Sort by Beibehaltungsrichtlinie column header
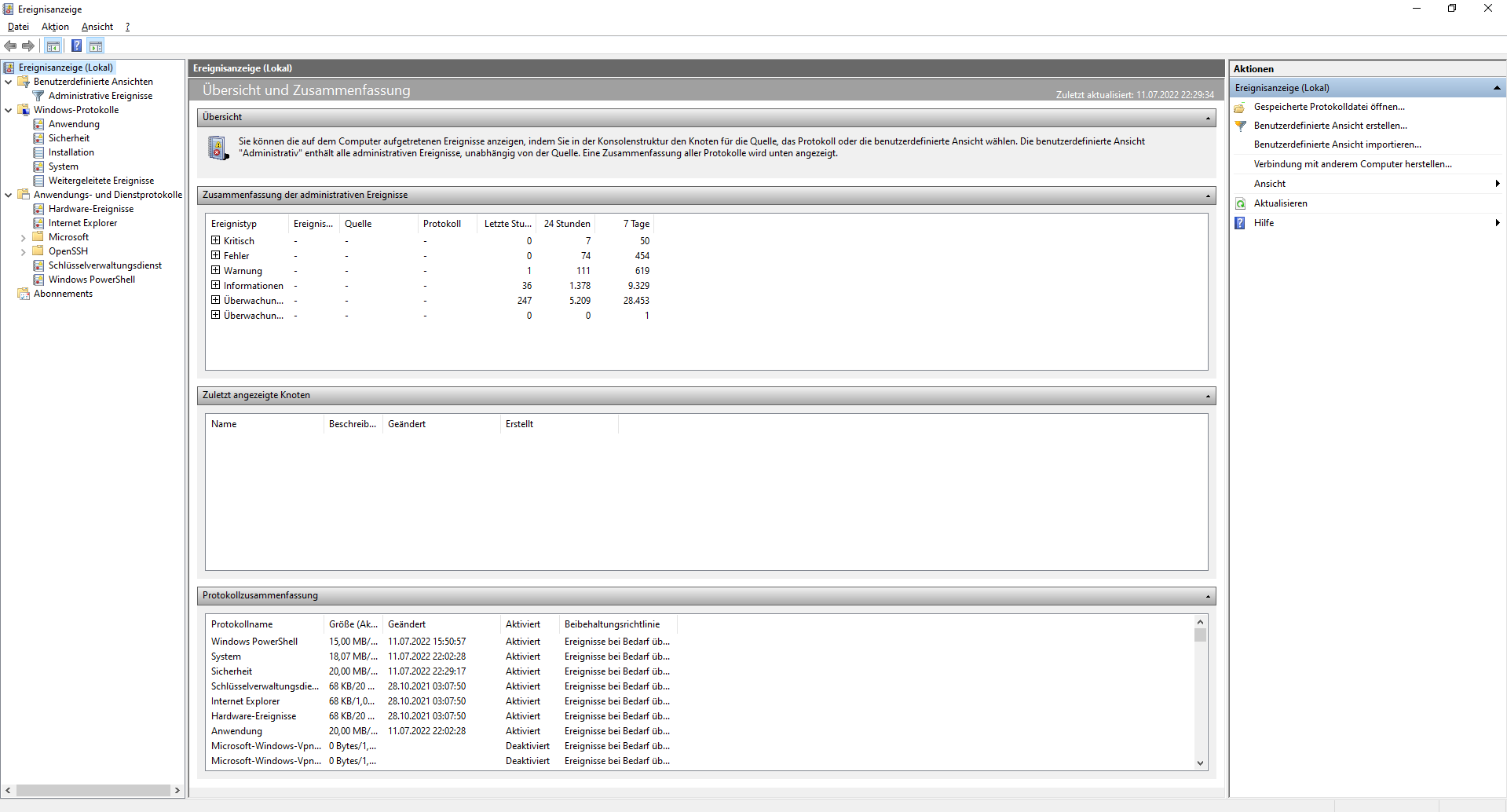The width and height of the screenshot is (1507, 812). [x=618, y=624]
